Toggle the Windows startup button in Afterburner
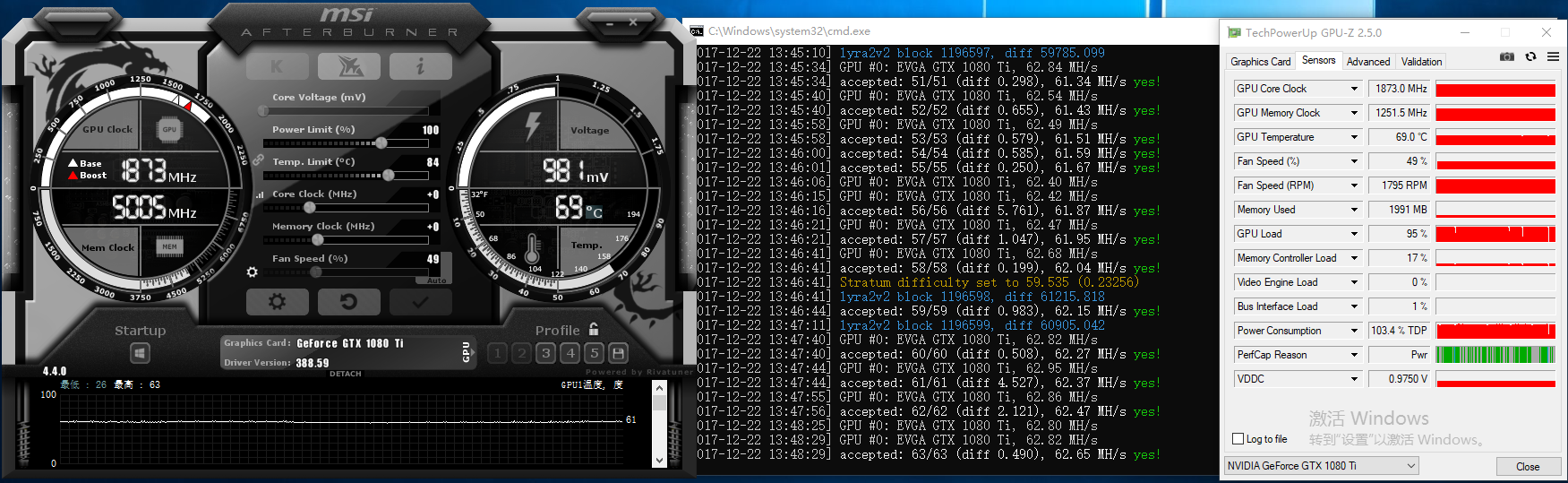 [x=141, y=353]
